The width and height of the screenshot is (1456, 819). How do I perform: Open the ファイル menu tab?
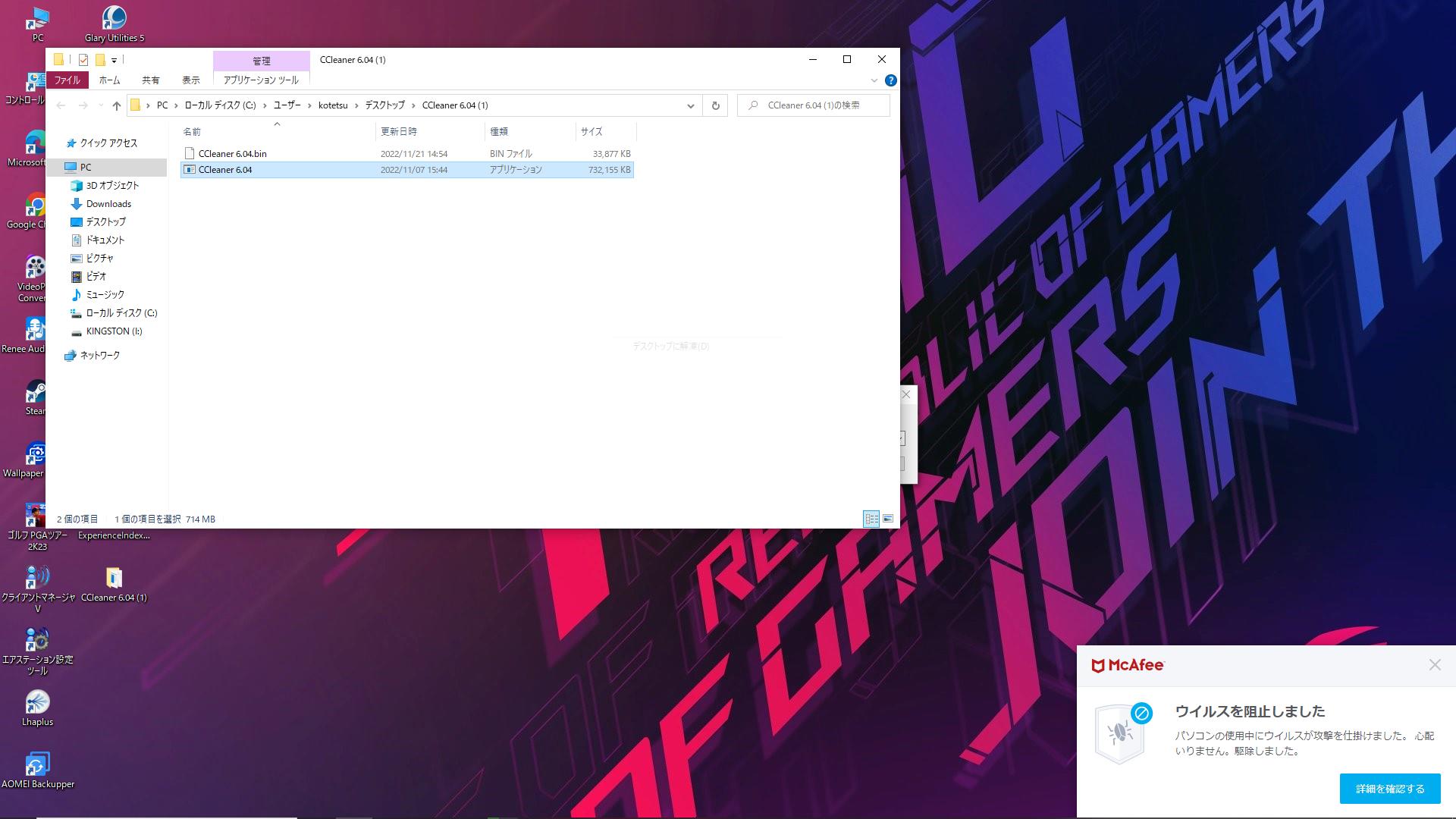(67, 80)
